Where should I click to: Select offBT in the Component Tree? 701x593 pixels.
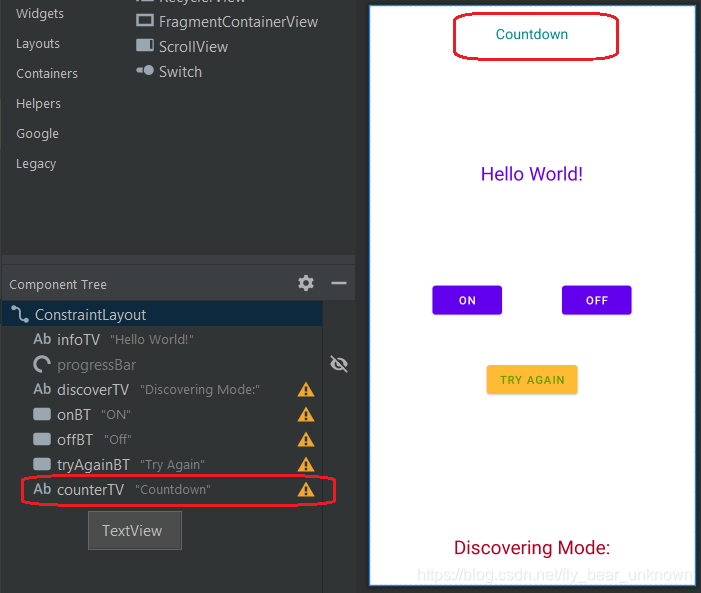coord(162,440)
